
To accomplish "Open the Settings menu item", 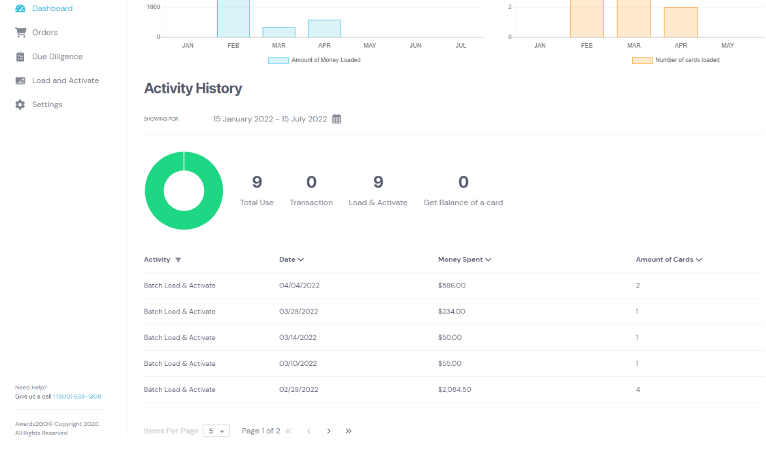I will point(47,105).
